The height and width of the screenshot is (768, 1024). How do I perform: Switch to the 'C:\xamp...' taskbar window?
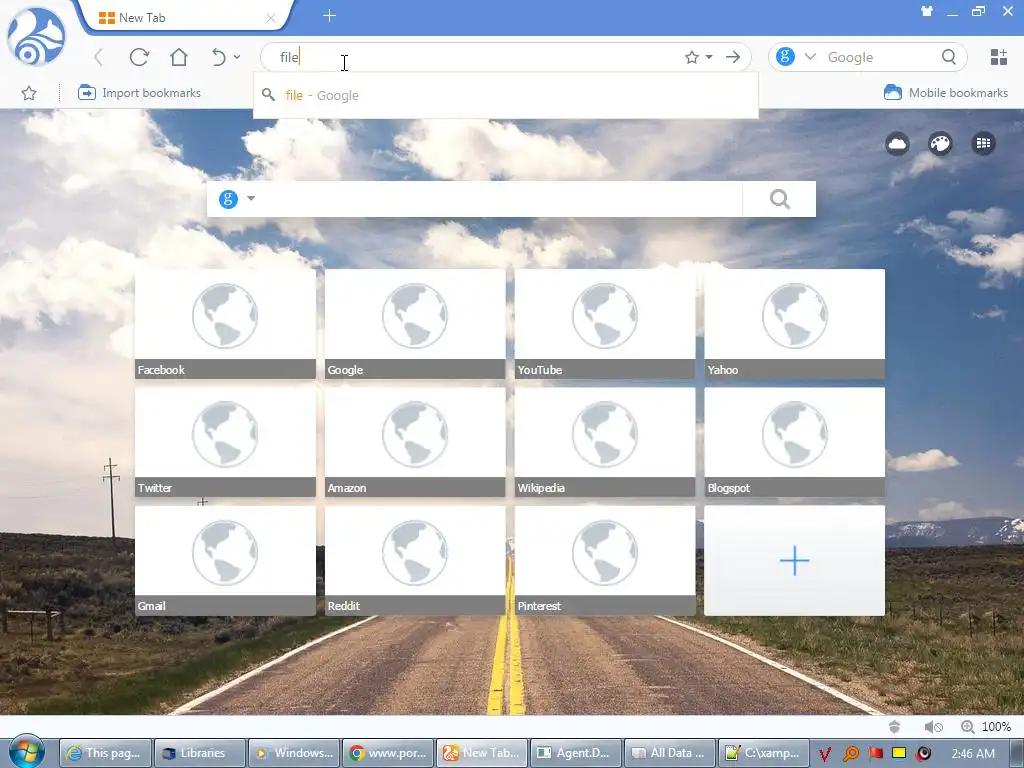[763, 753]
